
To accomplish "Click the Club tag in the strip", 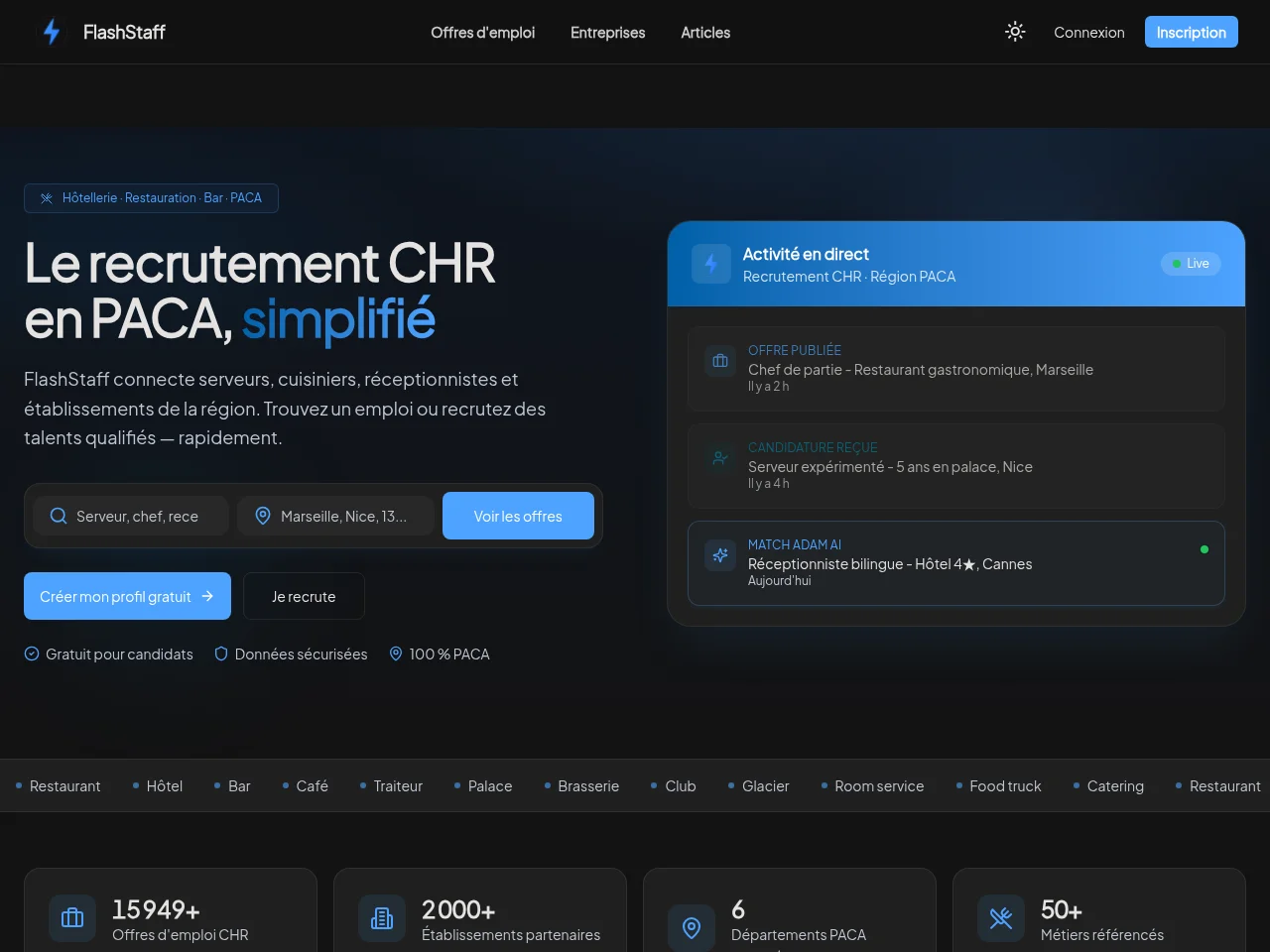I will [681, 786].
